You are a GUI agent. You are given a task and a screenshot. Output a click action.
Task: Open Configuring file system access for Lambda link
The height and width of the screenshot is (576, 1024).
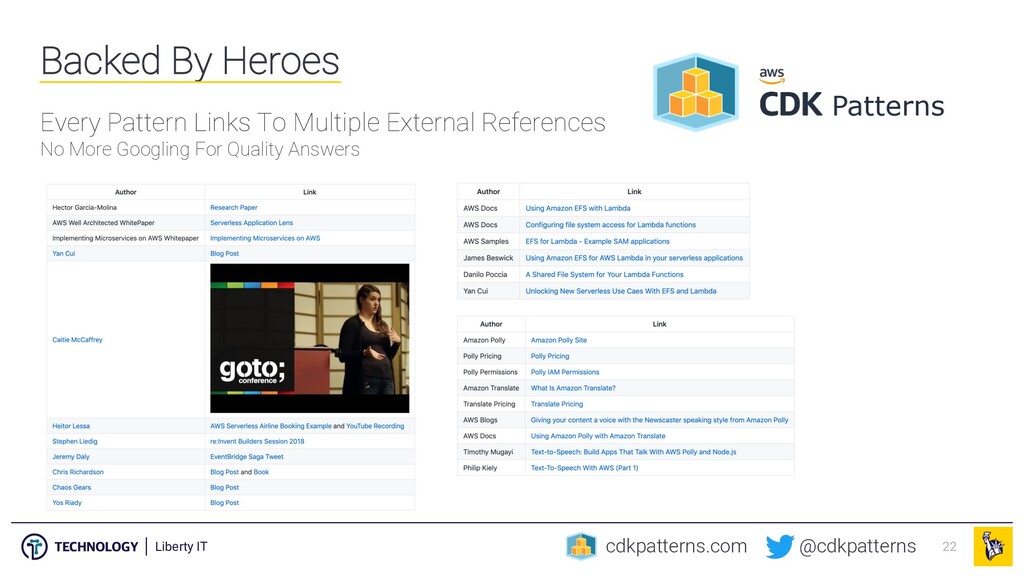[611, 225]
